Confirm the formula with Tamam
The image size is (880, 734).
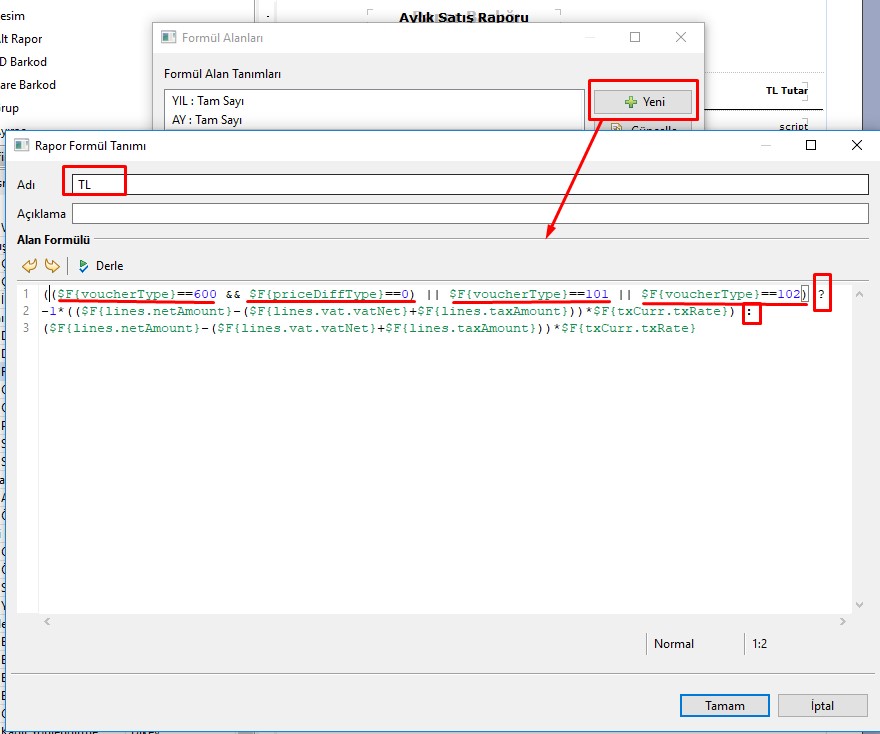pyautogui.click(x=724, y=705)
